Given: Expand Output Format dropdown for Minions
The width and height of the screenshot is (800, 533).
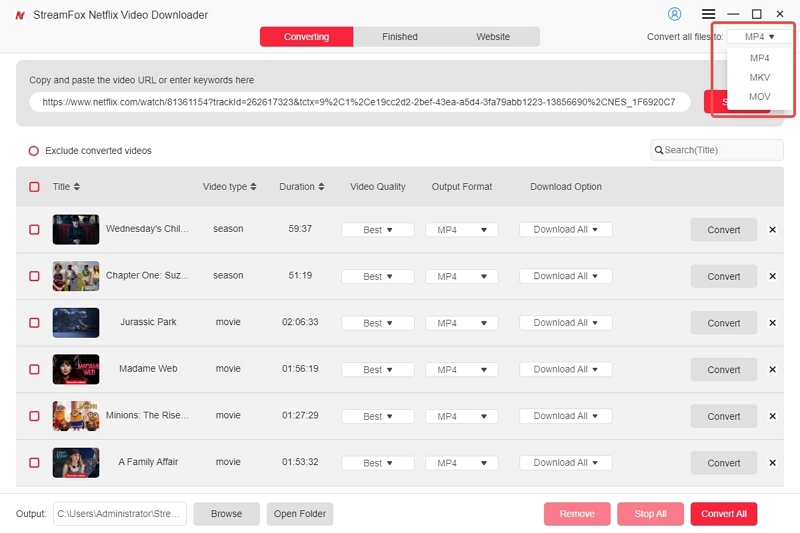Looking at the screenshot, I should pos(461,416).
